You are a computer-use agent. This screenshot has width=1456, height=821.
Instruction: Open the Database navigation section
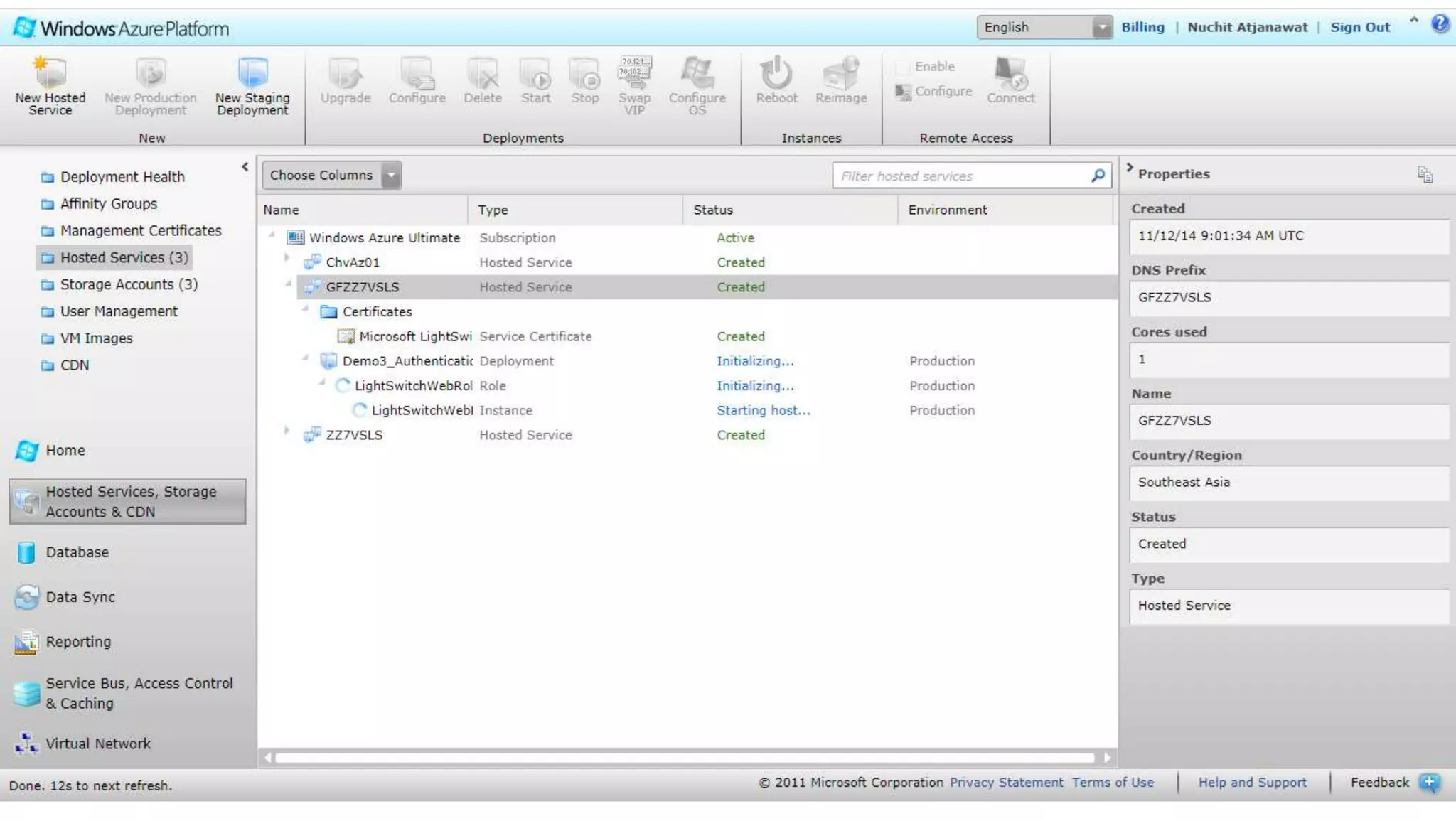click(77, 552)
